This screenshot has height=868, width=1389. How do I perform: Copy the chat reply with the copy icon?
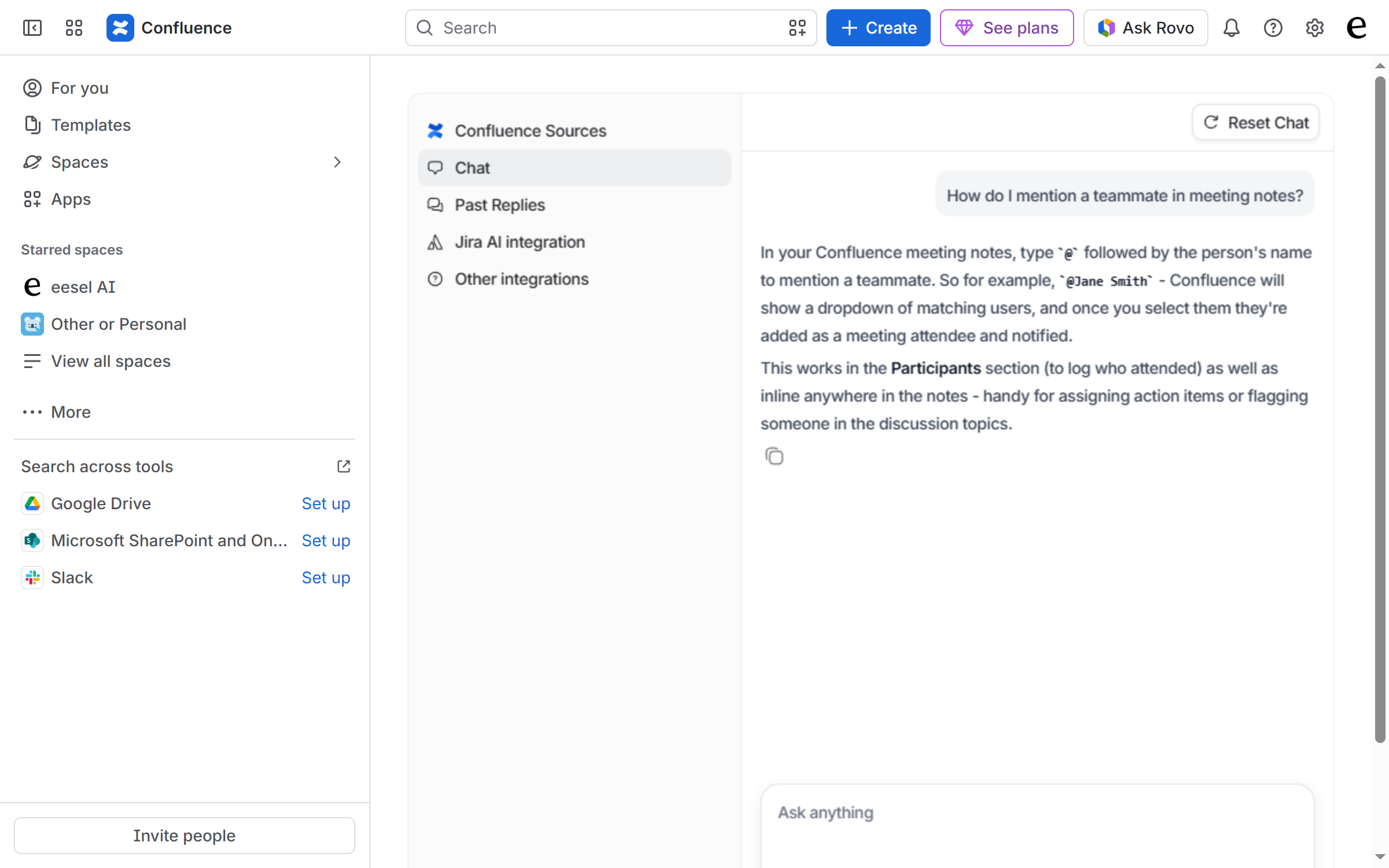pyautogui.click(x=774, y=456)
